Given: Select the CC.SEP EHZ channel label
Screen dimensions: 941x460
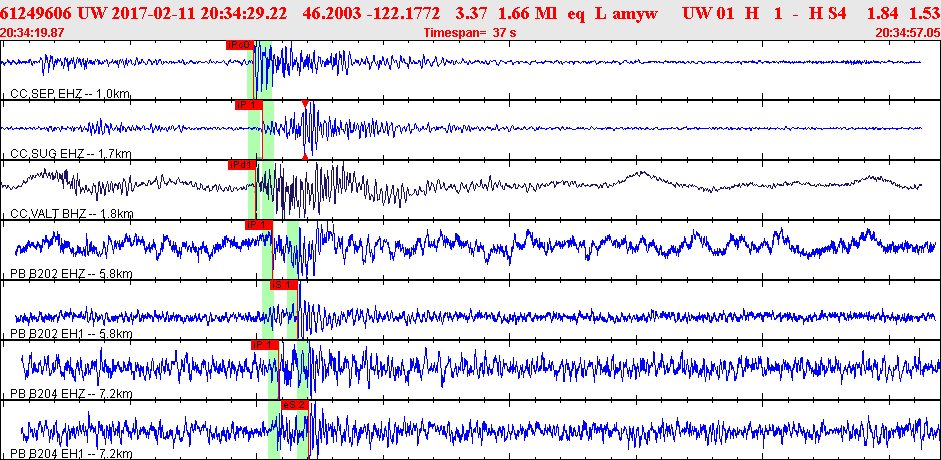Looking at the screenshot, I should (x=70, y=94).
